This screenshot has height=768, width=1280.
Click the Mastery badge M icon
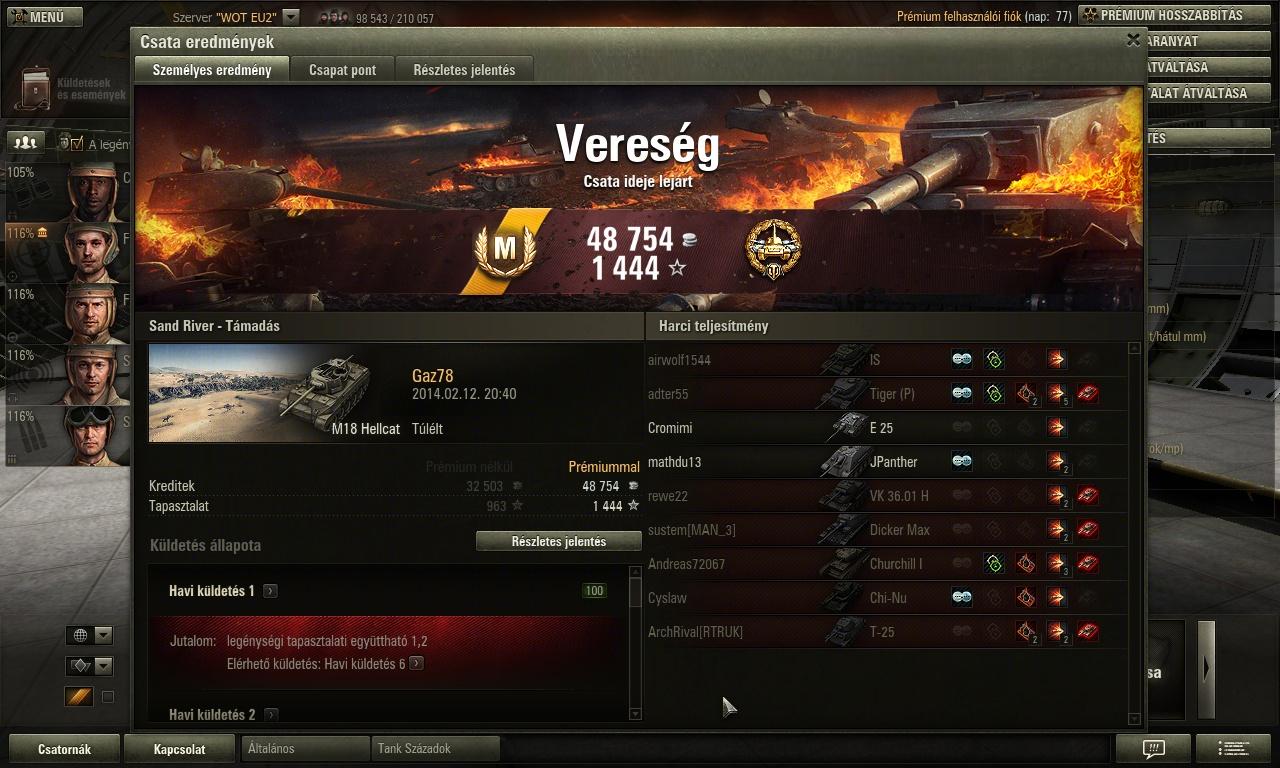[505, 250]
